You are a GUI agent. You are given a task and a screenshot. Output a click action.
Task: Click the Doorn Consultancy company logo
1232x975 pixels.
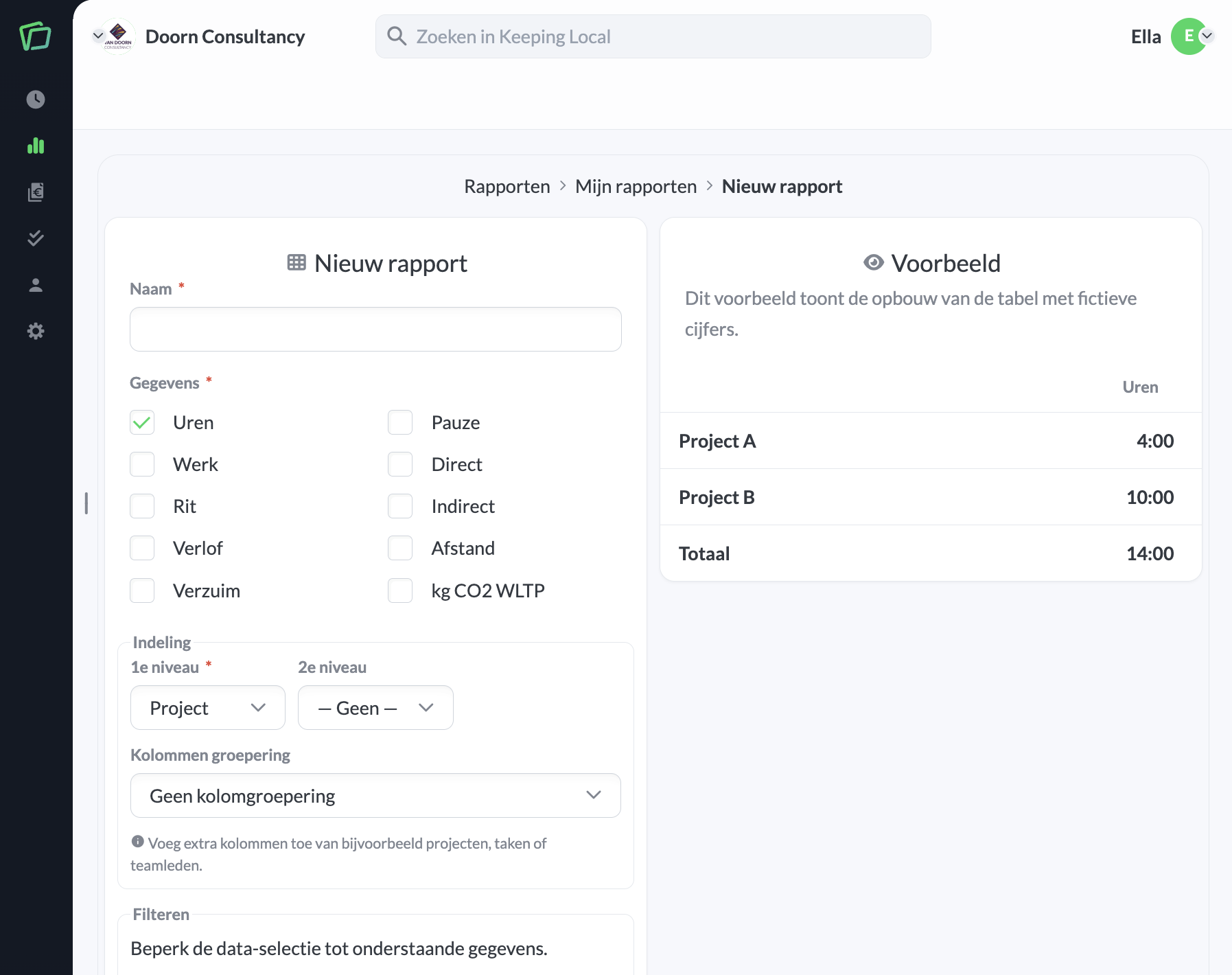pyautogui.click(x=118, y=36)
